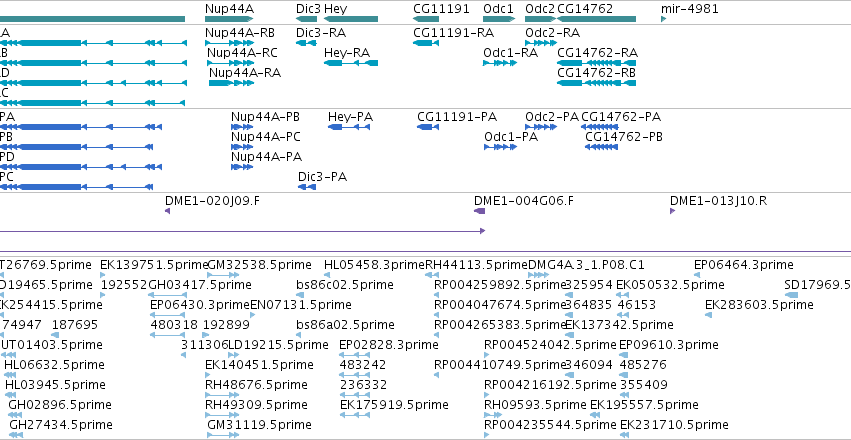This screenshot has width=851, height=440.
Task: Click the EK050532.5prime EST label
Action: (x=670, y=285)
